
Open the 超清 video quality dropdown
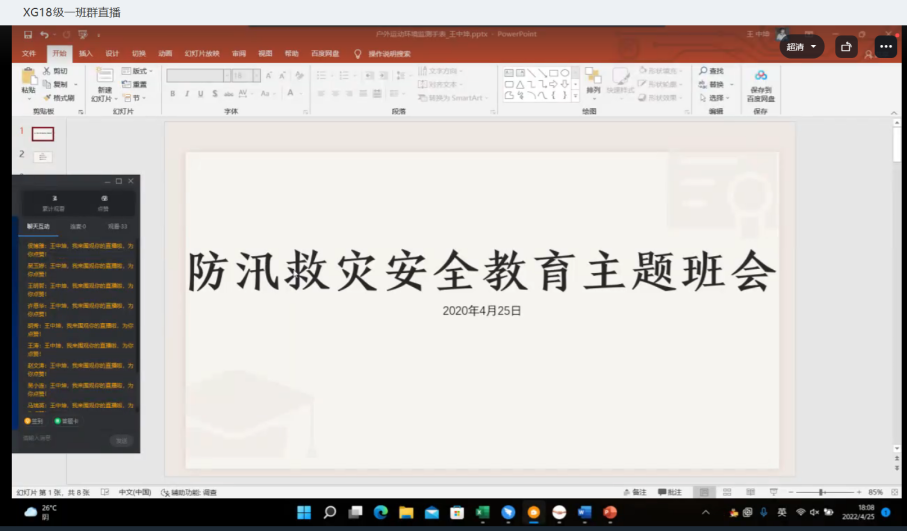(801, 47)
